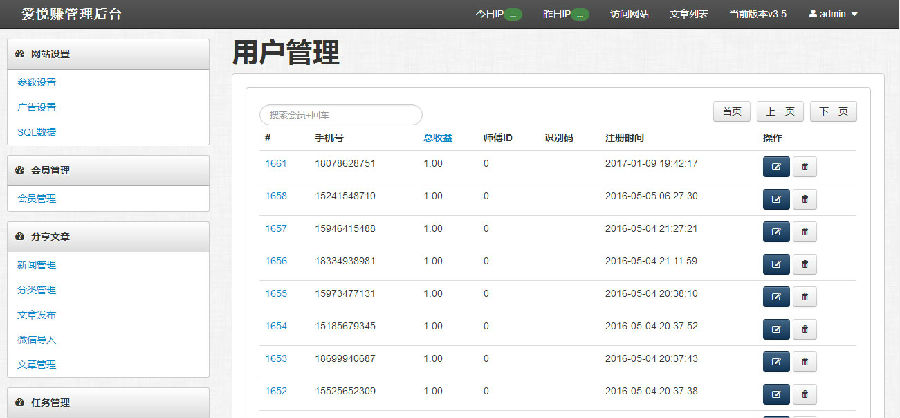Open user ID link 1656
Viewport: 900px width, 418px height.
point(276,261)
